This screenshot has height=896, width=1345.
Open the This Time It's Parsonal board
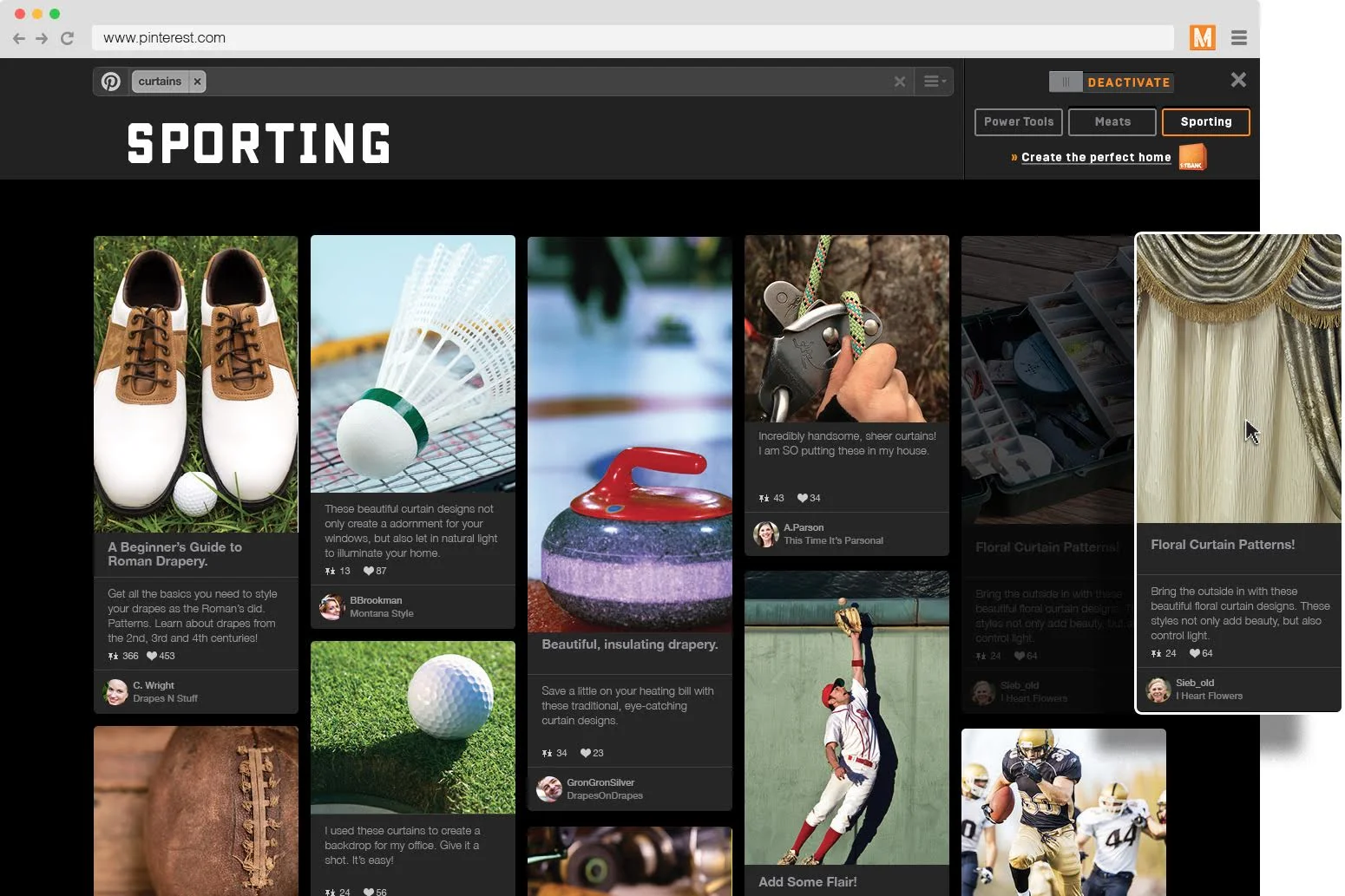click(834, 541)
